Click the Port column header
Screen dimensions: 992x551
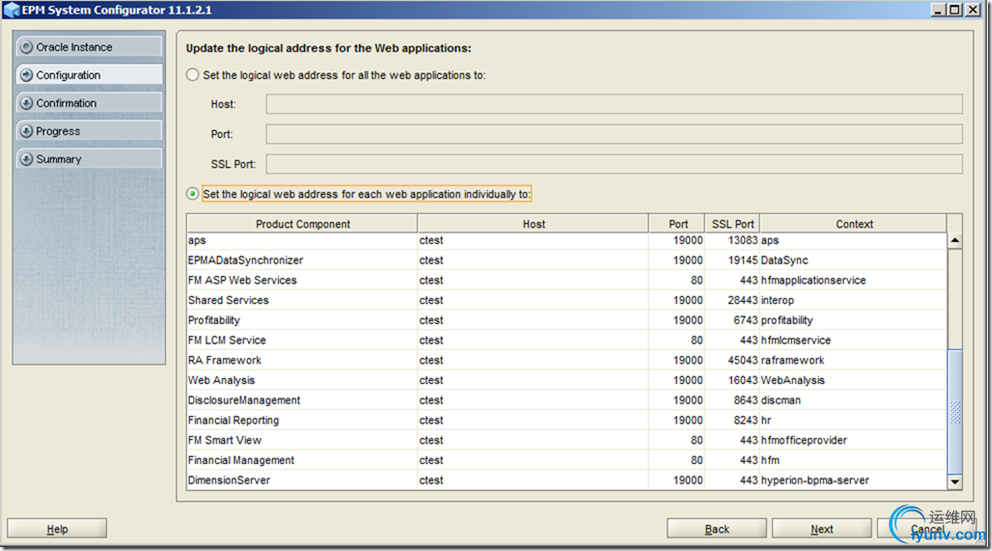678,224
